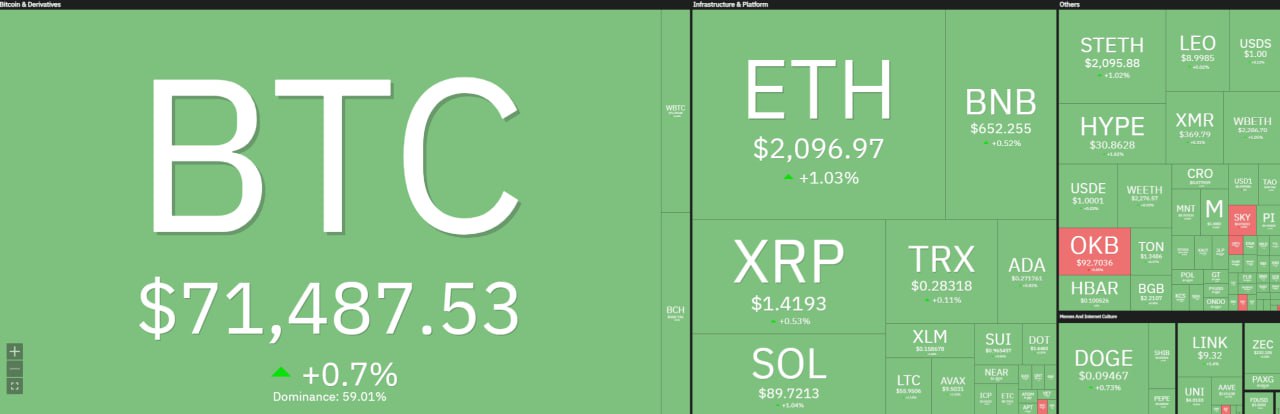
Task: Open the SOL tile at $89.7213
Action: point(789,373)
